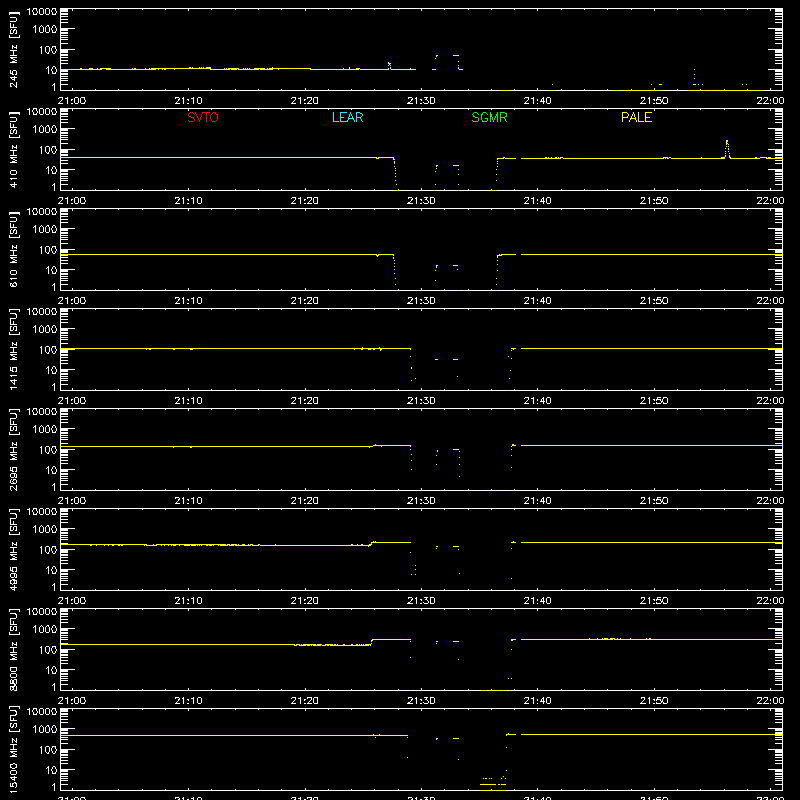Image resolution: width=800 pixels, height=800 pixels.
Task: Click 21:20 tick label below 410 MHz panel
Action: tap(305, 201)
